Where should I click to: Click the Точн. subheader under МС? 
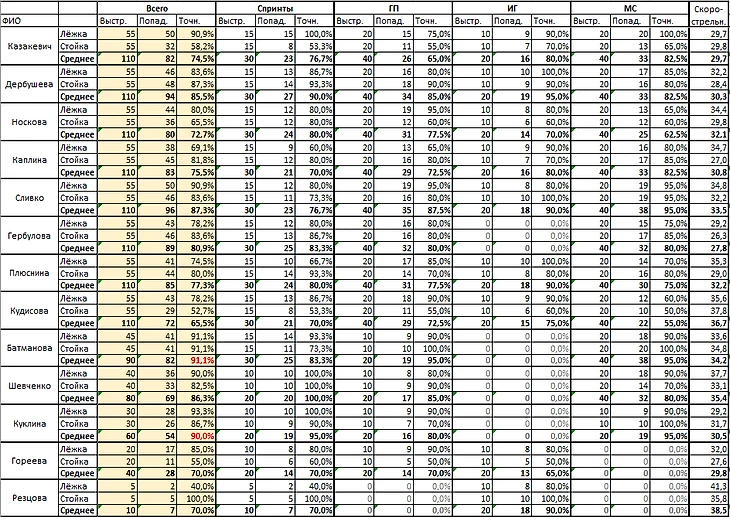(x=669, y=21)
